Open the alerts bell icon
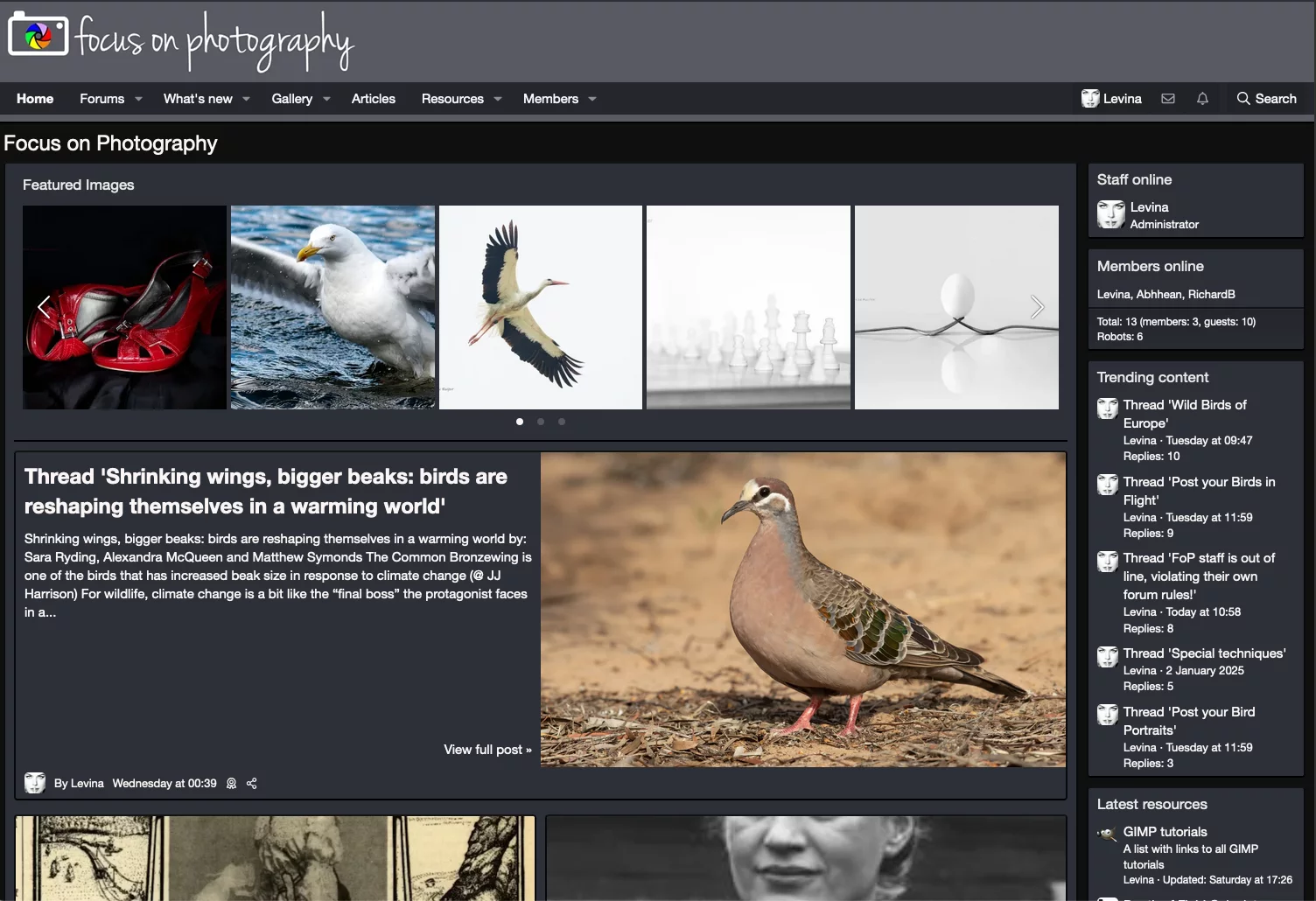The height and width of the screenshot is (901, 1316). [x=1202, y=99]
